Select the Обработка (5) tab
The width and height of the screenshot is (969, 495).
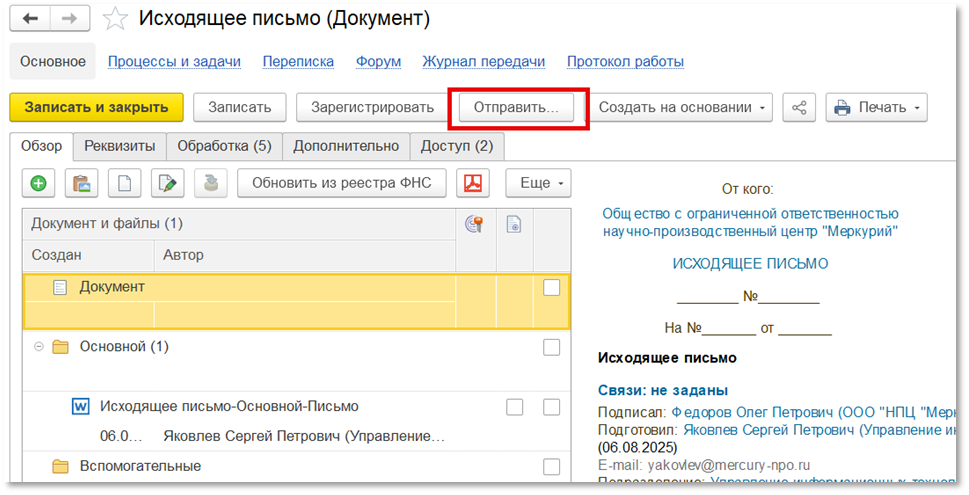click(x=224, y=146)
